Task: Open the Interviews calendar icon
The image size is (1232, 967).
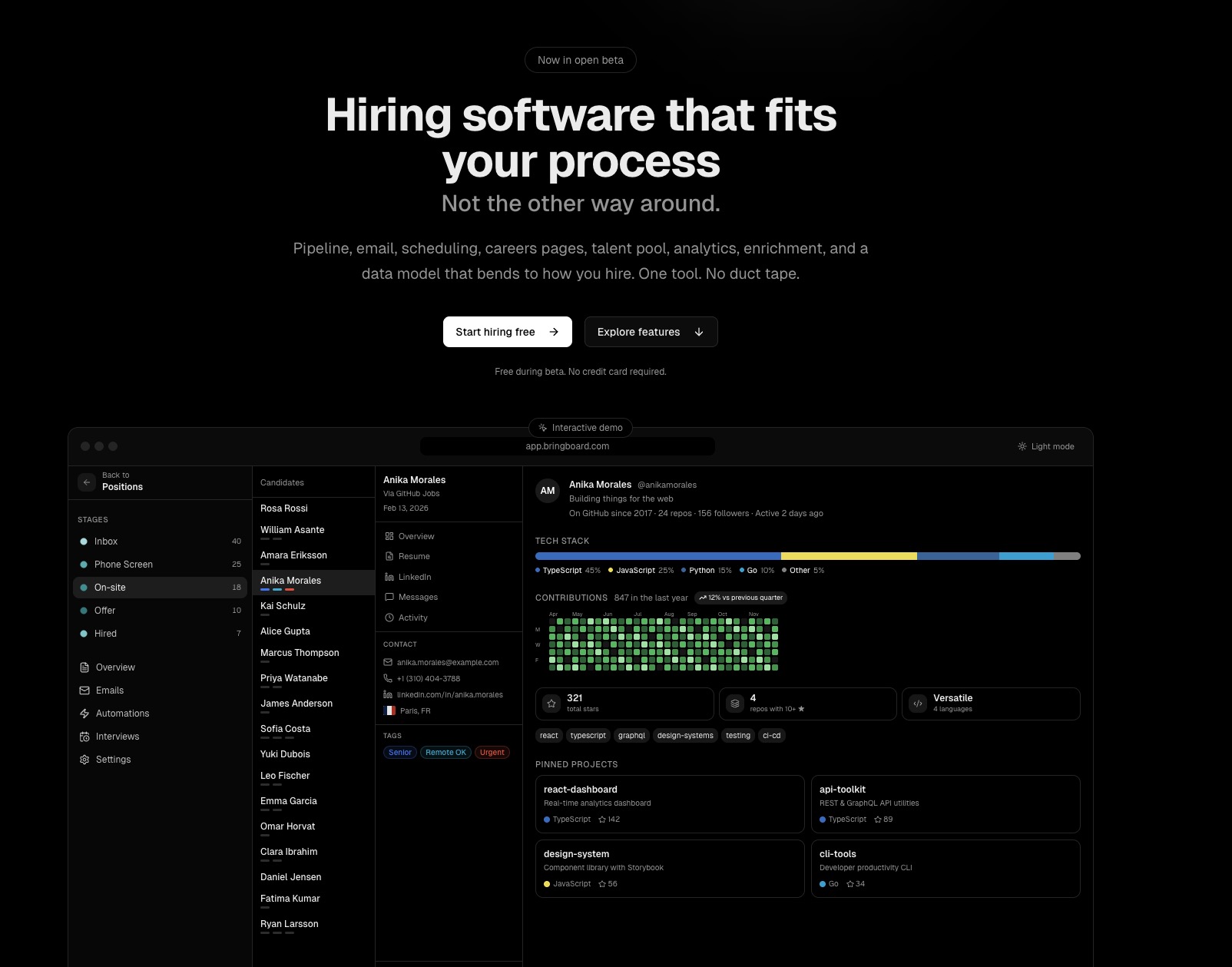Action: tap(84, 736)
